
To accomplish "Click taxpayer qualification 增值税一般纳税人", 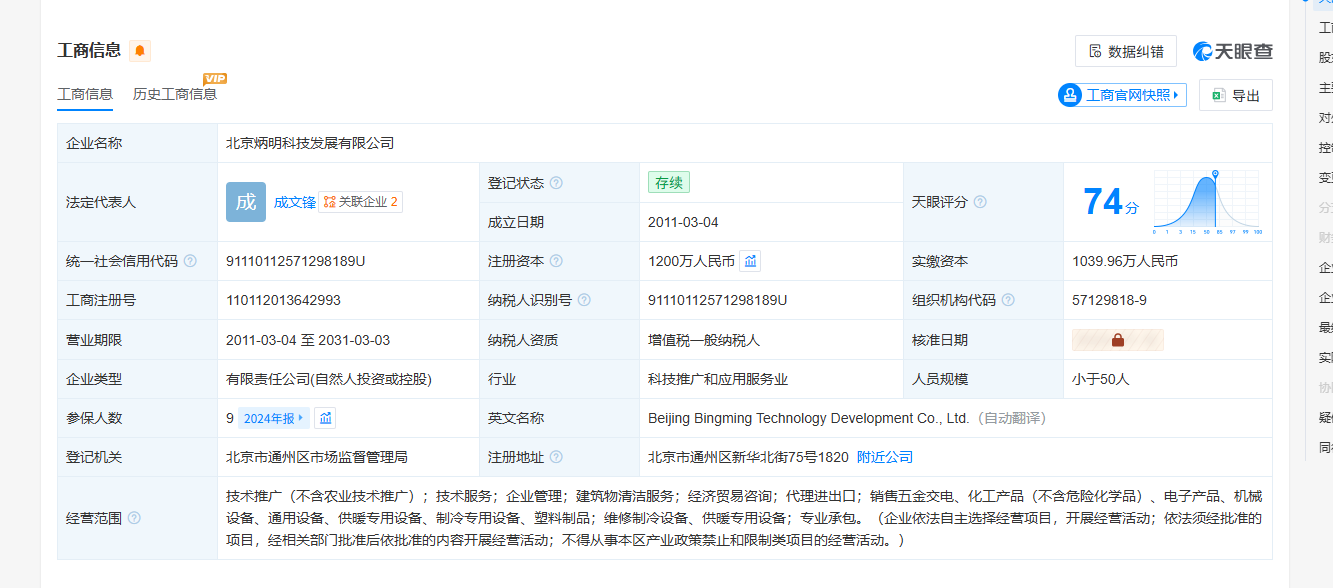I will 704,340.
